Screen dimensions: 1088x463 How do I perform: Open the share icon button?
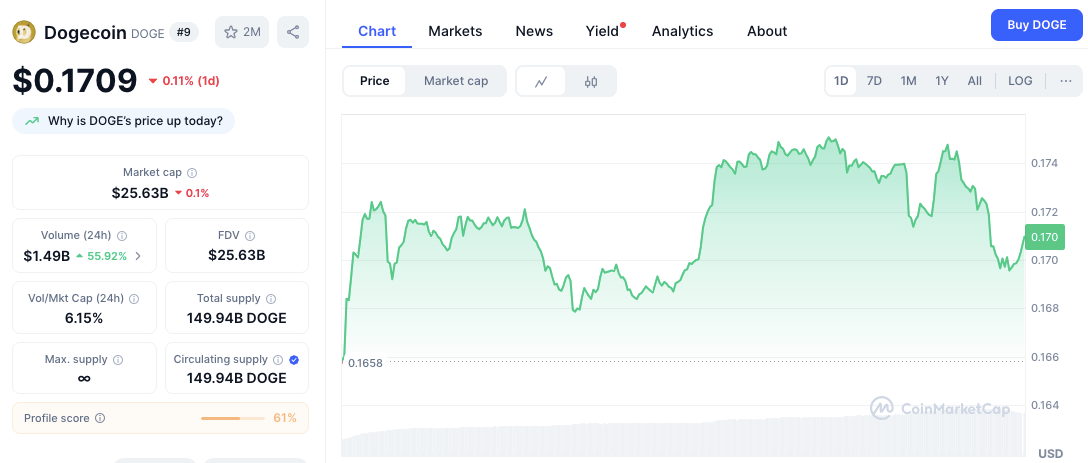[x=293, y=32]
